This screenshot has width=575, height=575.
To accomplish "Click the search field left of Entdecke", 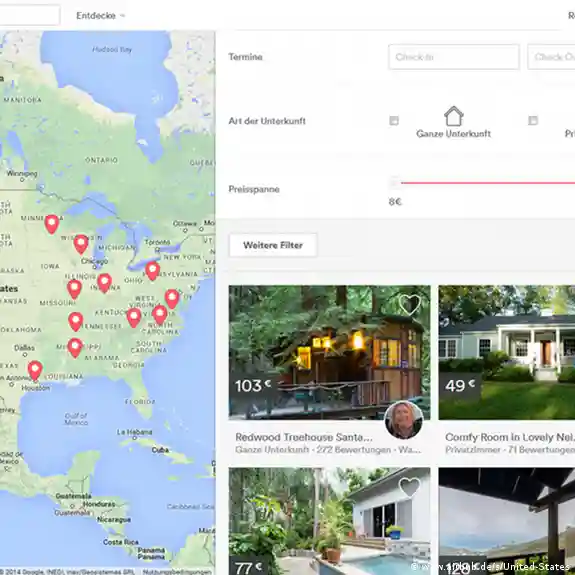I will (x=29, y=15).
